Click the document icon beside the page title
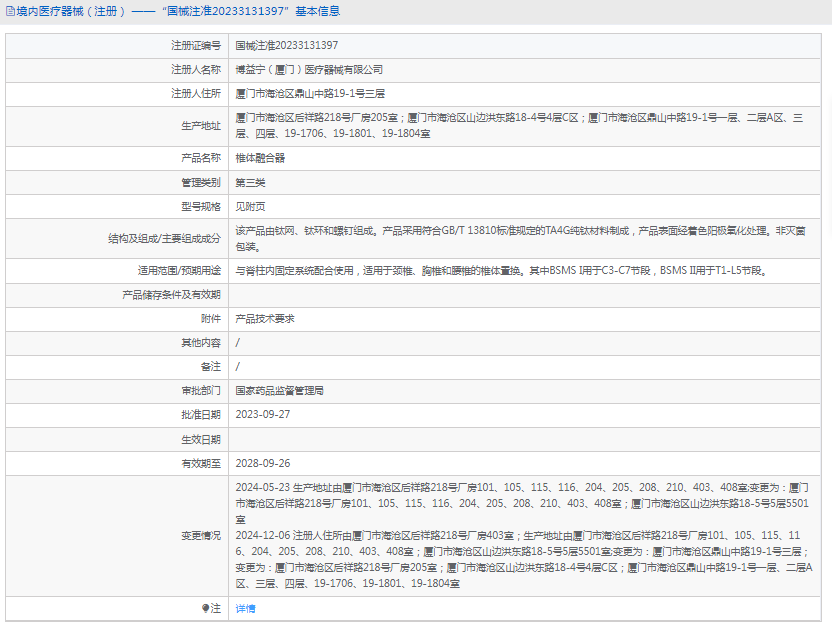This screenshot has height=627, width=832. point(10,11)
